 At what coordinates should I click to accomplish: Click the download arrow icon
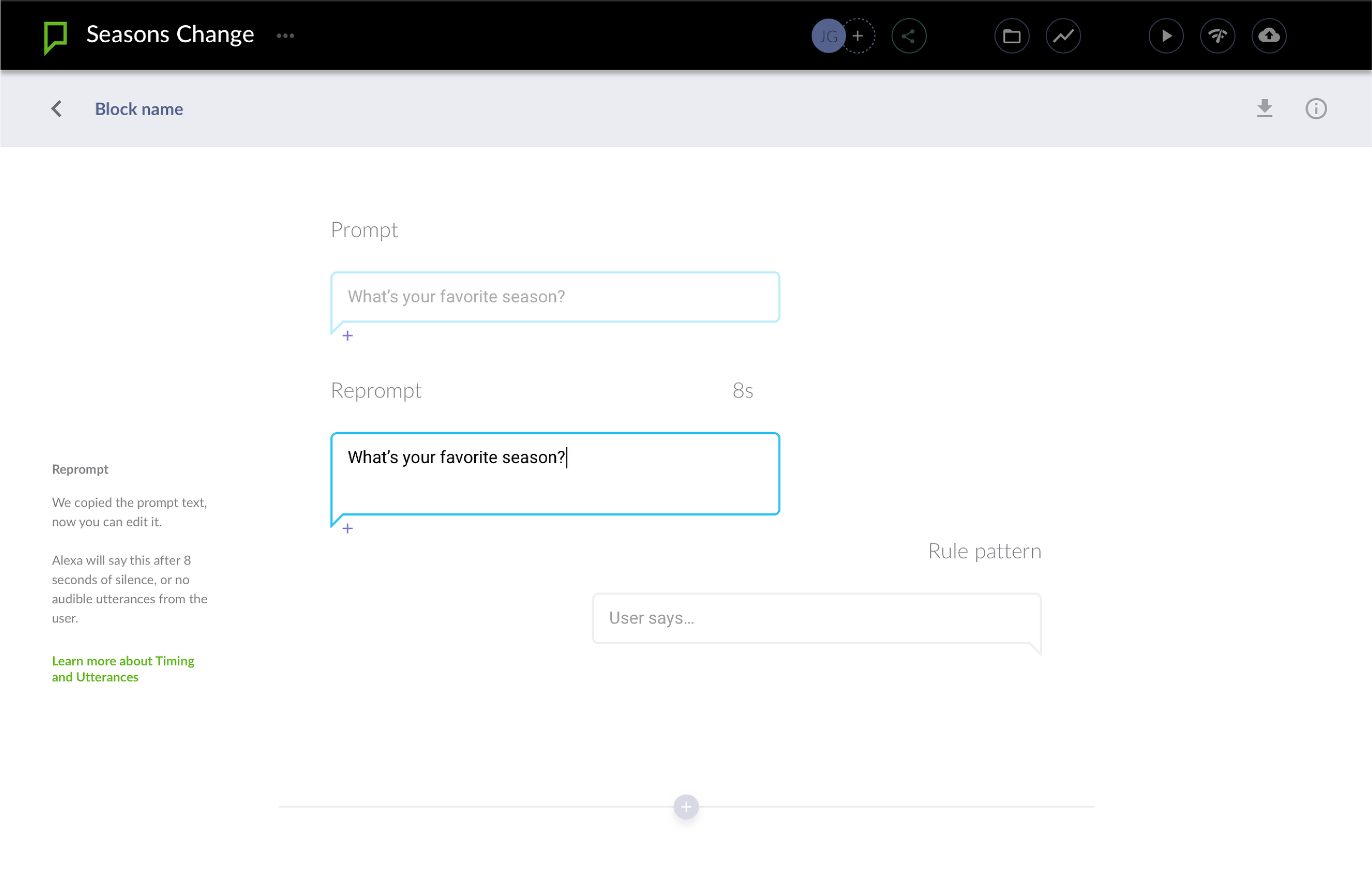pyautogui.click(x=1264, y=108)
